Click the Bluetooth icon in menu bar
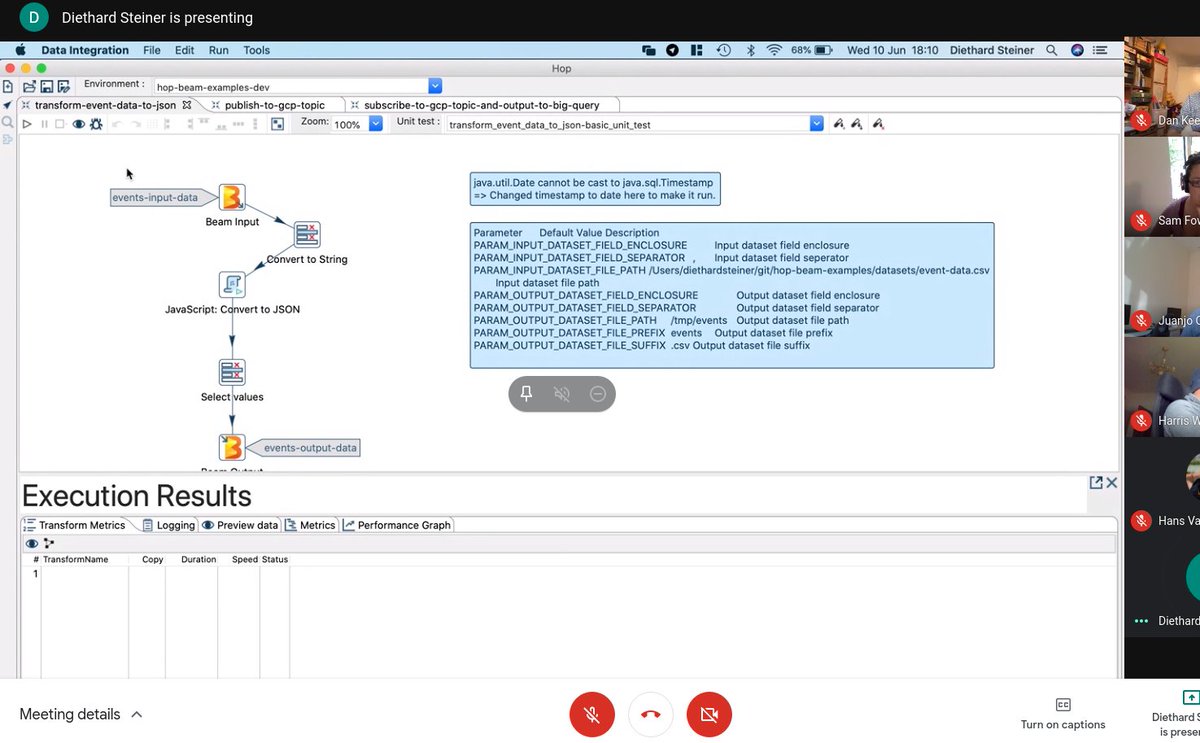Screen dimensions: 1200x743 click(x=751, y=50)
